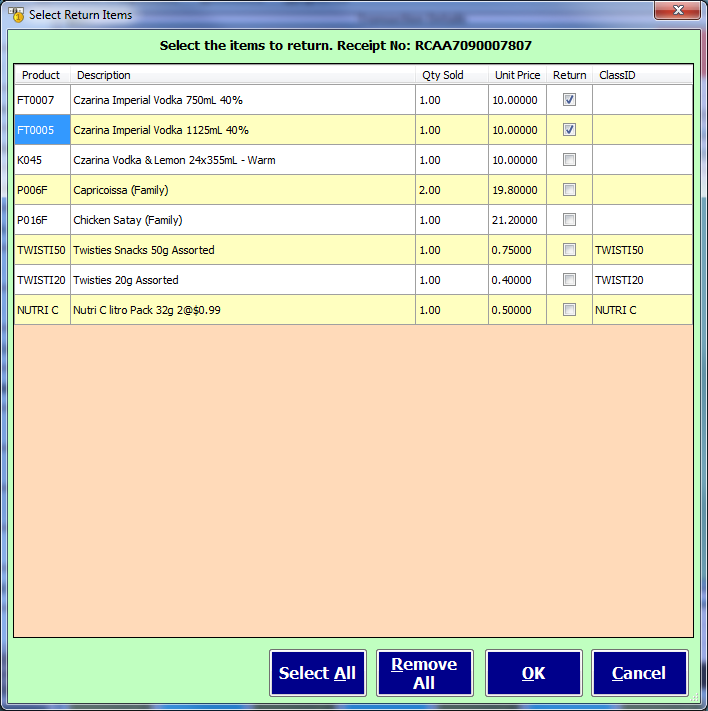Screen dimensions: 708x711
Task: Click the Product column header
Action: click(42, 75)
